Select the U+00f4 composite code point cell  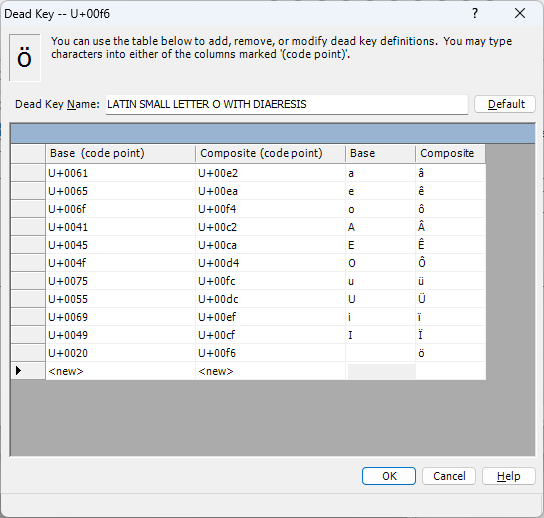(x=270, y=209)
